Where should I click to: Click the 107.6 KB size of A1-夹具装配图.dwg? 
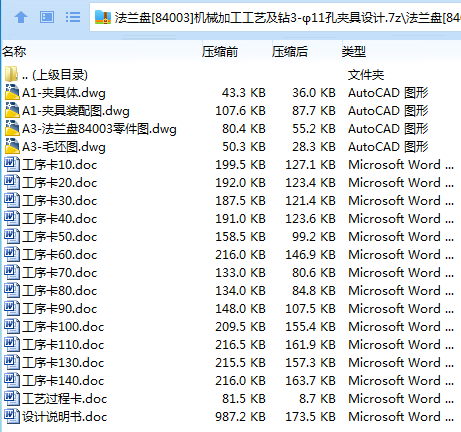(240, 111)
